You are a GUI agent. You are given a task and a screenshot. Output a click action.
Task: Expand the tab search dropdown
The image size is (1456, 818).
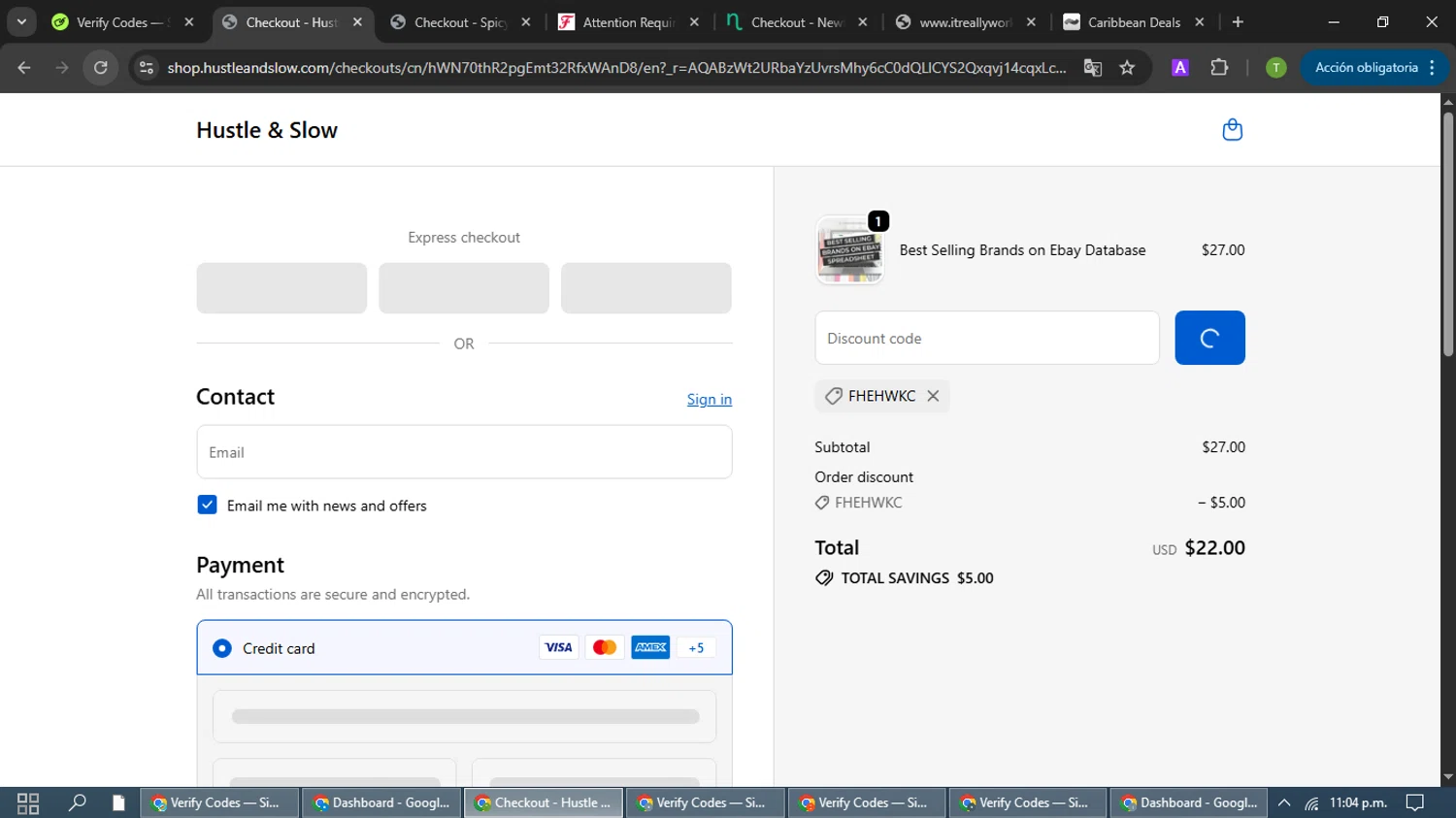[21, 22]
